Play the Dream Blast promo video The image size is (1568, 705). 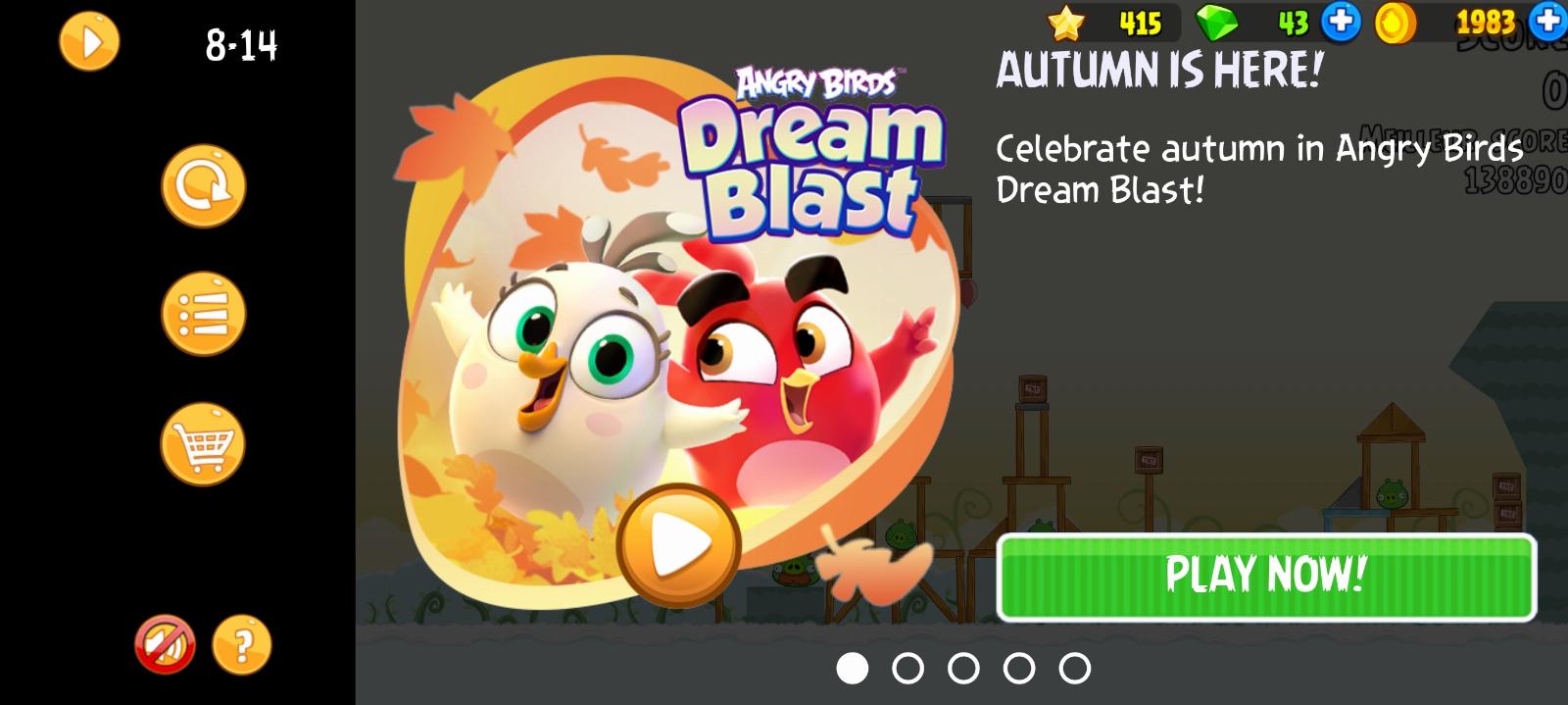point(678,544)
